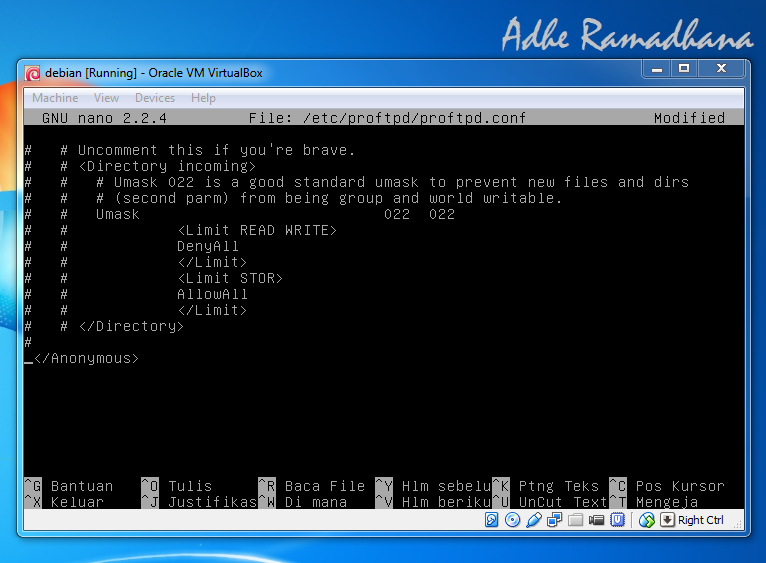This screenshot has width=766, height=563.
Task: Click the ^R Baca File shortcut label
Action: click(x=312, y=486)
